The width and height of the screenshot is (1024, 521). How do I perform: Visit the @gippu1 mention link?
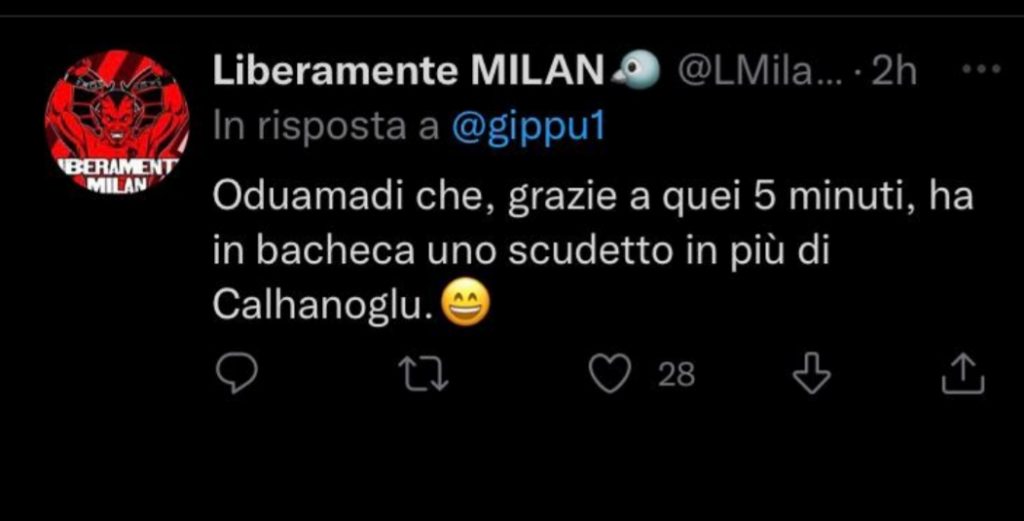[530, 130]
